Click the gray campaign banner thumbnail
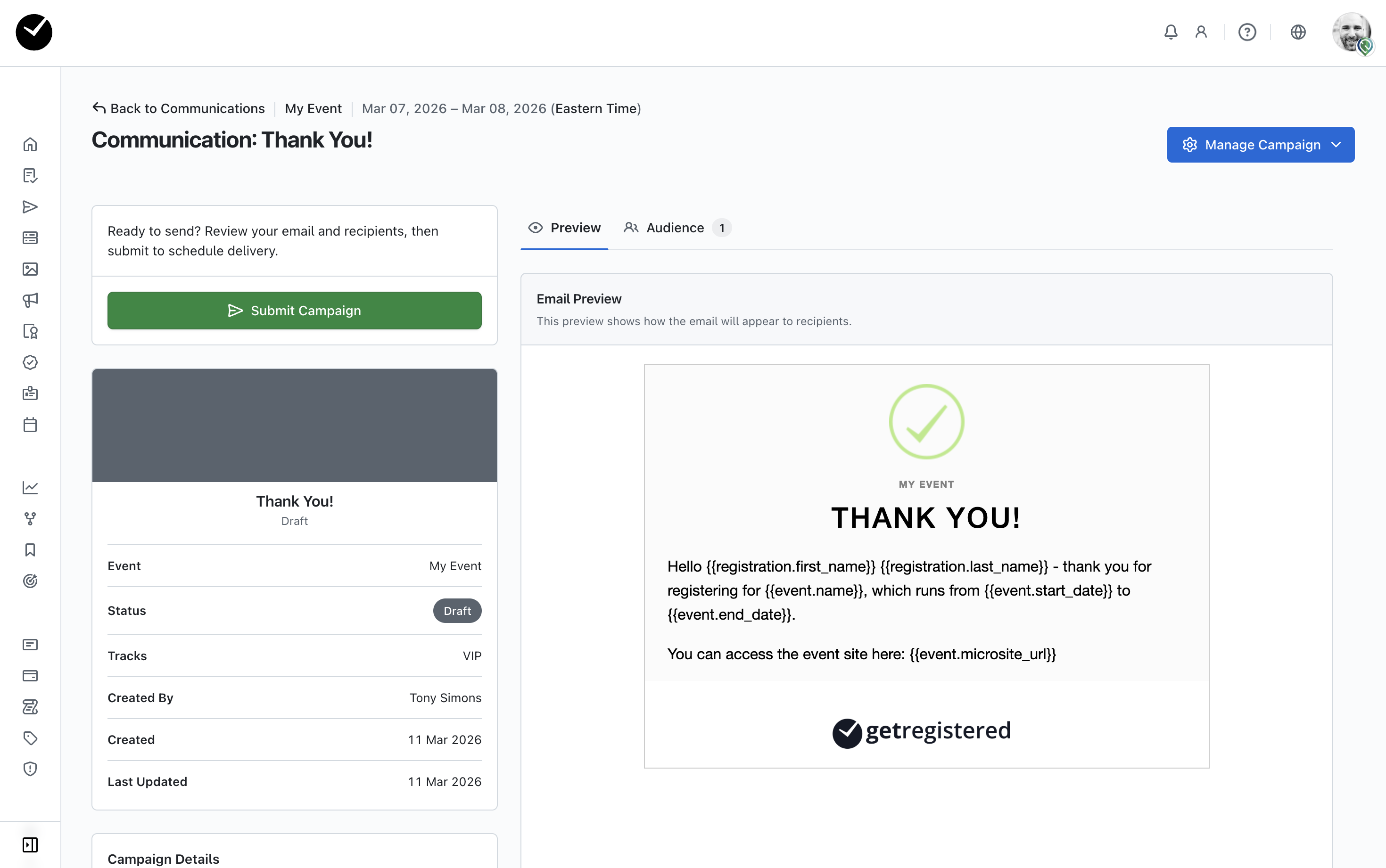Image resolution: width=1386 pixels, height=868 pixels. pos(294,426)
